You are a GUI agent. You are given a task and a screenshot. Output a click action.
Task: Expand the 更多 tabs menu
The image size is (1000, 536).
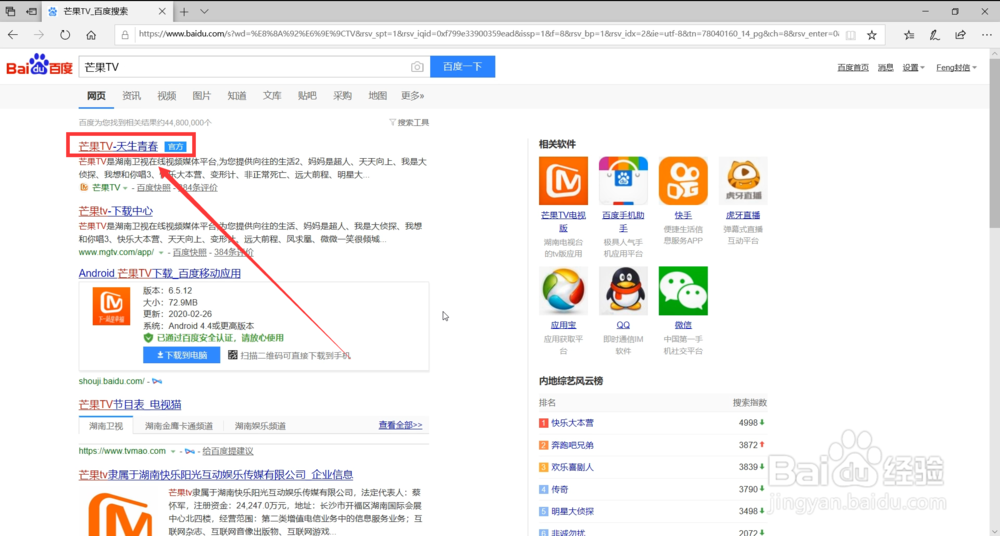(413, 96)
